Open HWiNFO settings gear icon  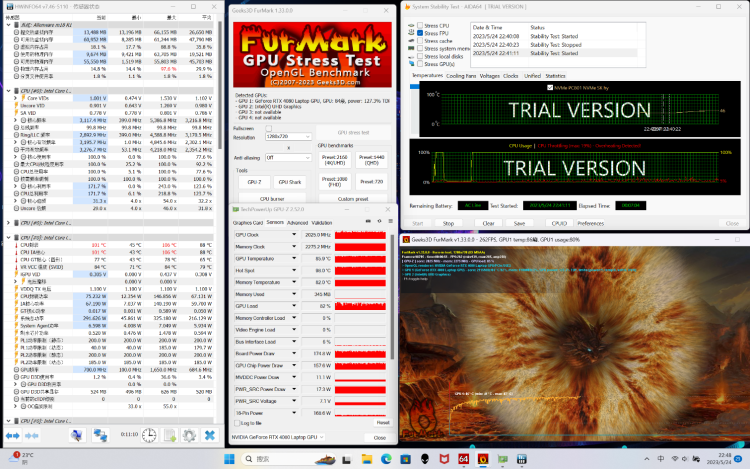(189, 435)
